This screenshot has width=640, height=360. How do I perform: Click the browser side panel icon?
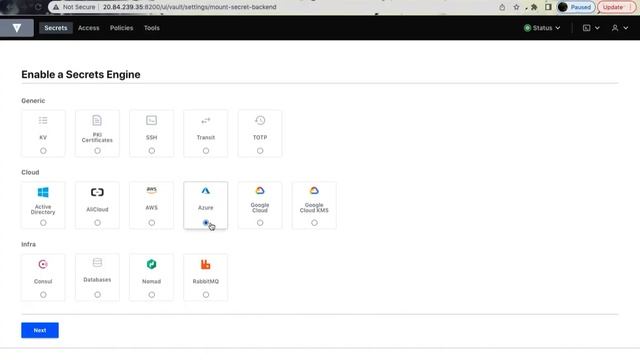pyautogui.click(x=548, y=7)
